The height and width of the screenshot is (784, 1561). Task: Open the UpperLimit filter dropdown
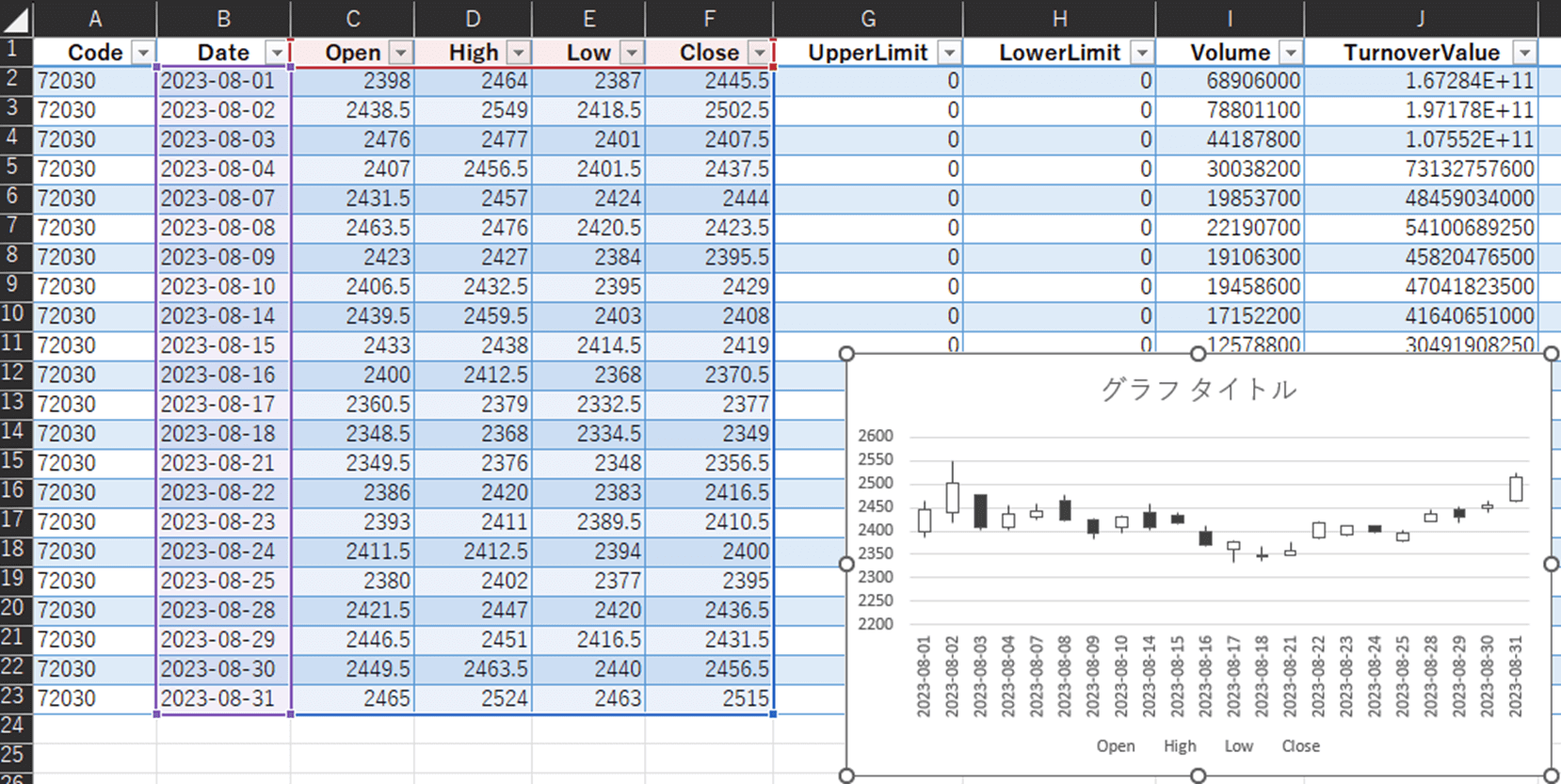tap(949, 53)
